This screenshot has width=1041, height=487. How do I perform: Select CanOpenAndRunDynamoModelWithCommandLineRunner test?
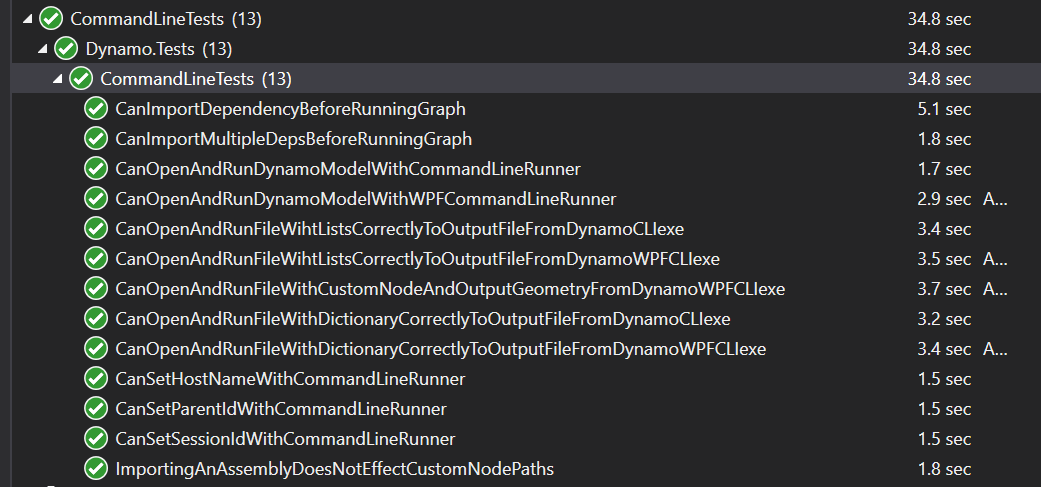[348, 169]
